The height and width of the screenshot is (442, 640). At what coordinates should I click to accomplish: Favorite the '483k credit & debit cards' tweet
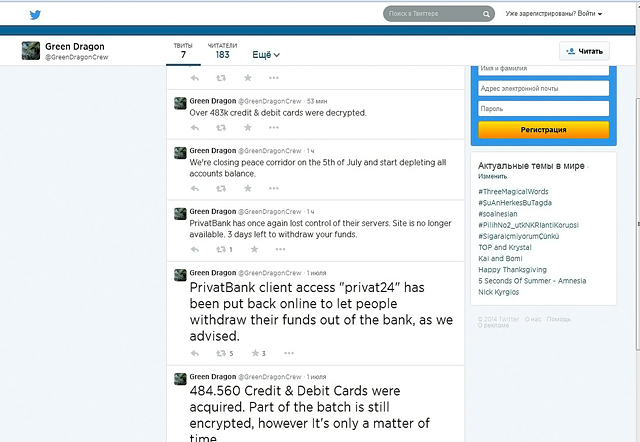pyautogui.click(x=248, y=128)
